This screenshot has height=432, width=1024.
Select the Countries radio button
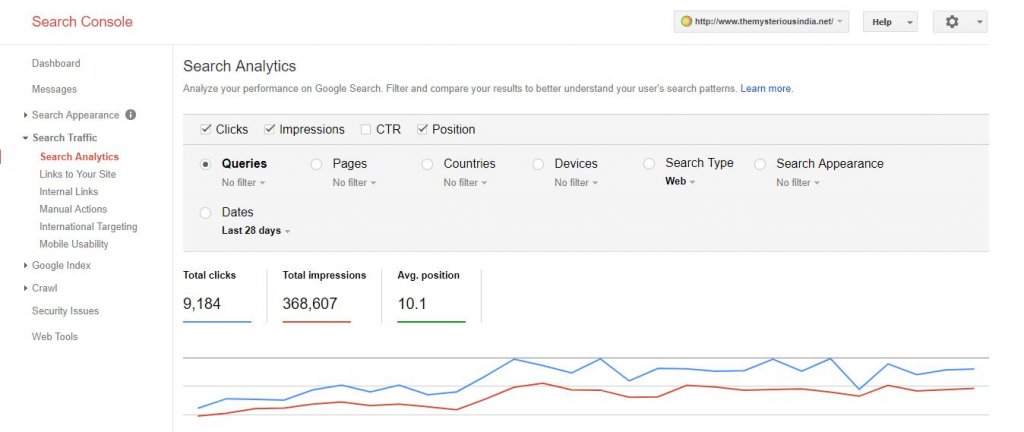(427, 164)
